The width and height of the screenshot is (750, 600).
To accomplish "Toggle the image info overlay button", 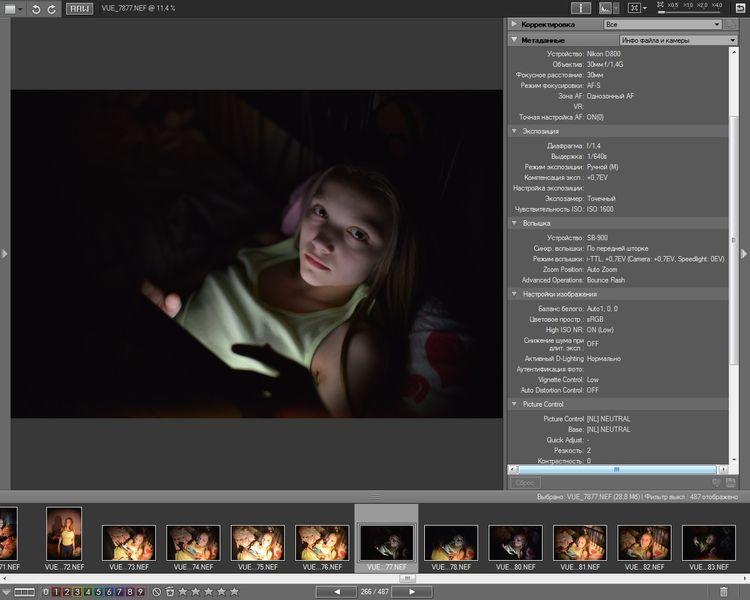I will click(x=581, y=8).
